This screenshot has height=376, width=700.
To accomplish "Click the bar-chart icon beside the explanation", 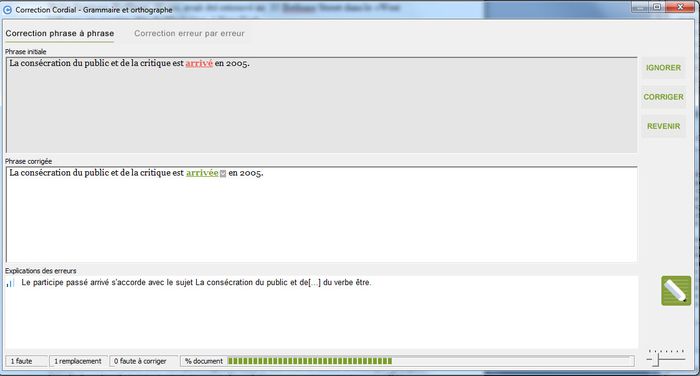I will [x=10, y=283].
